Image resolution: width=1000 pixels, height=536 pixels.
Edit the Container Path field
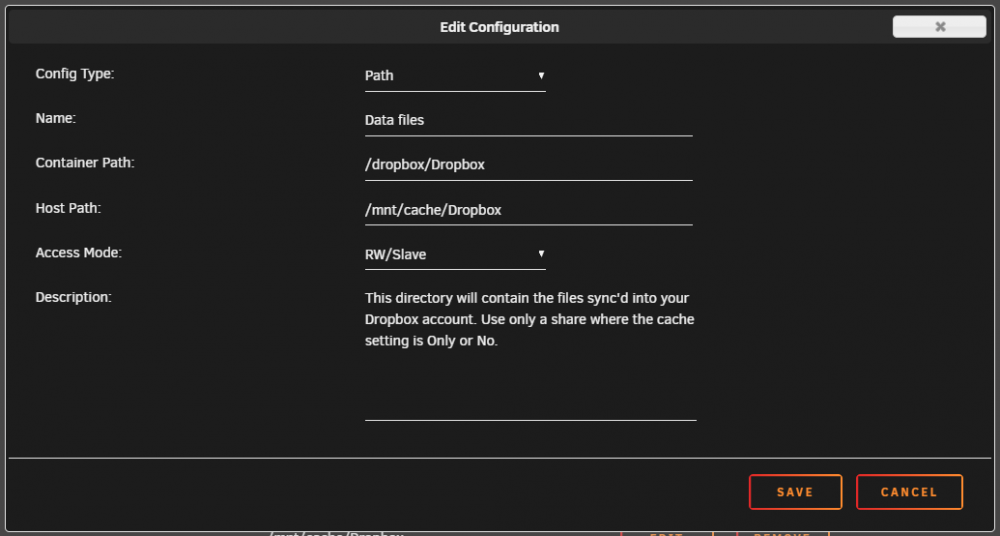pos(529,165)
